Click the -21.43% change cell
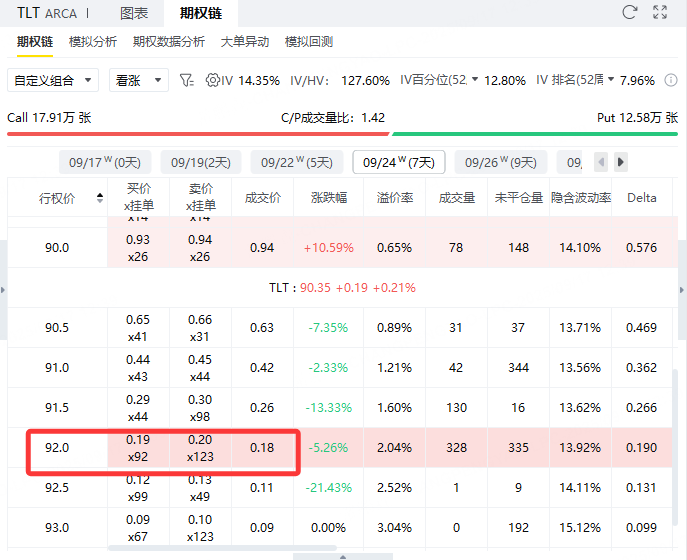 click(x=329, y=488)
